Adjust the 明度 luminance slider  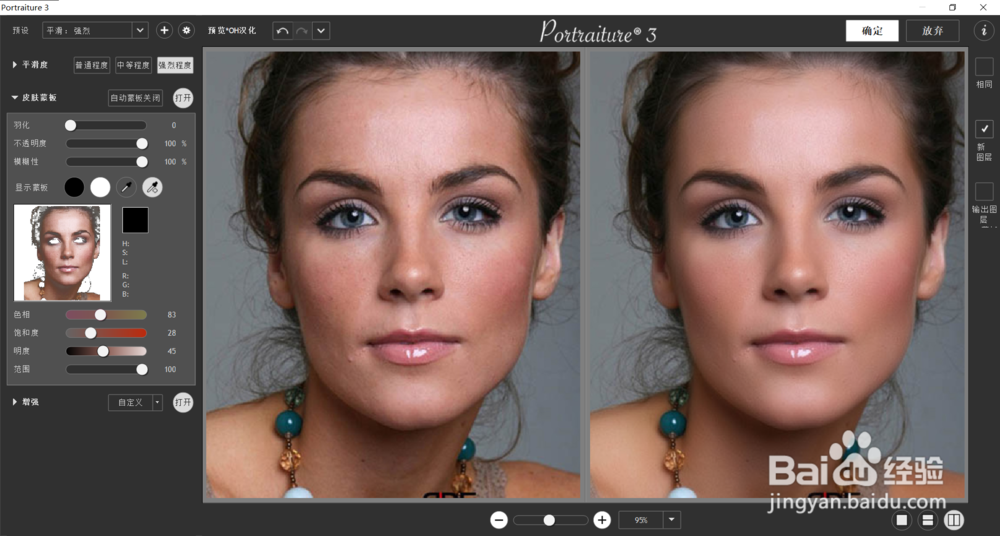point(106,351)
